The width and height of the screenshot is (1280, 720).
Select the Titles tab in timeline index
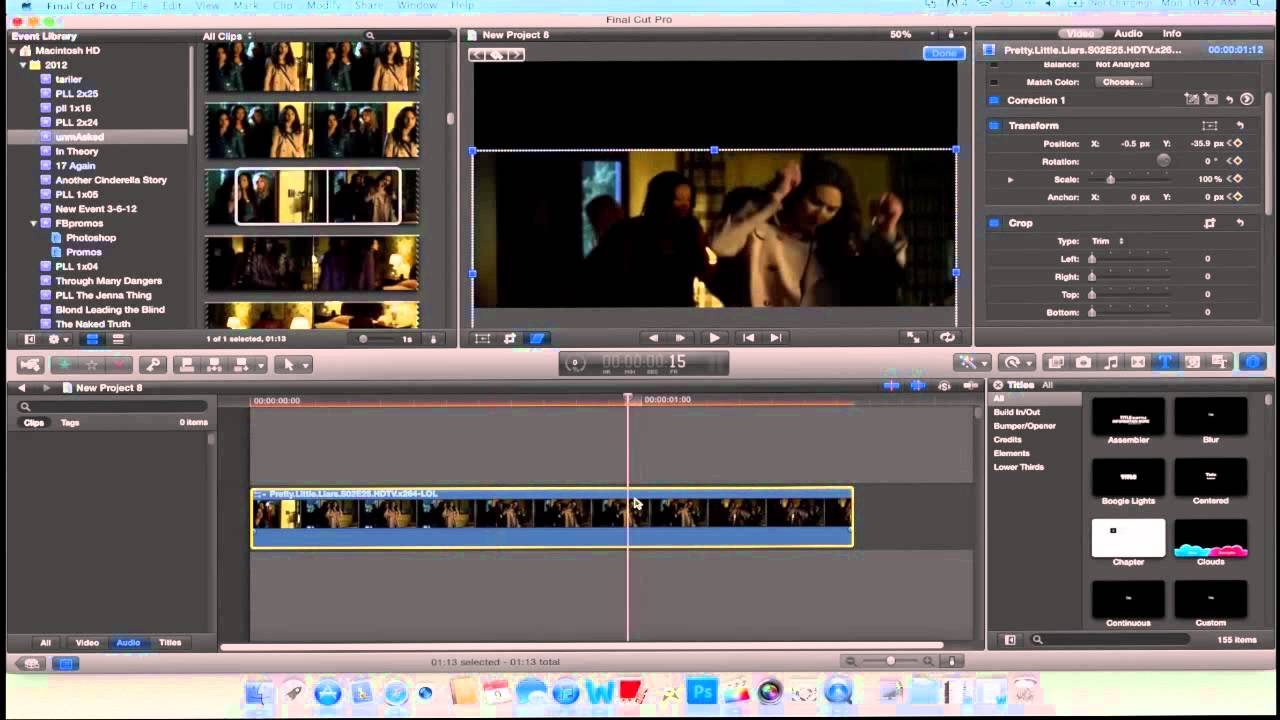pos(170,642)
